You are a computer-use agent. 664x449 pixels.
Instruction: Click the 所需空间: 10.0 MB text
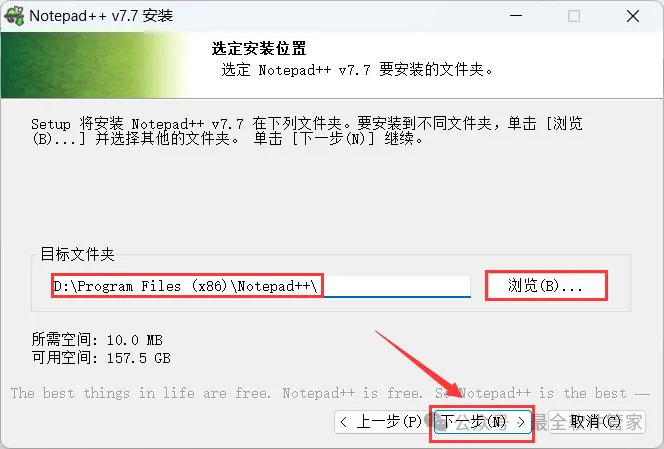point(97,340)
